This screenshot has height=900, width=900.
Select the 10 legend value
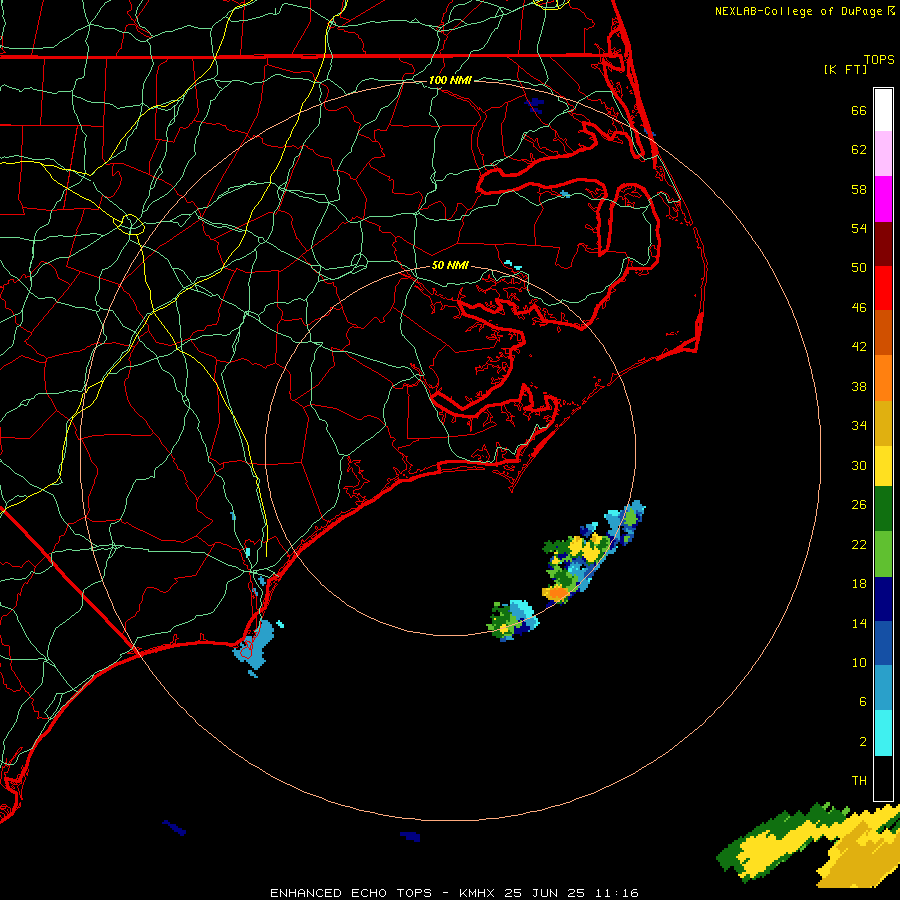[859, 662]
